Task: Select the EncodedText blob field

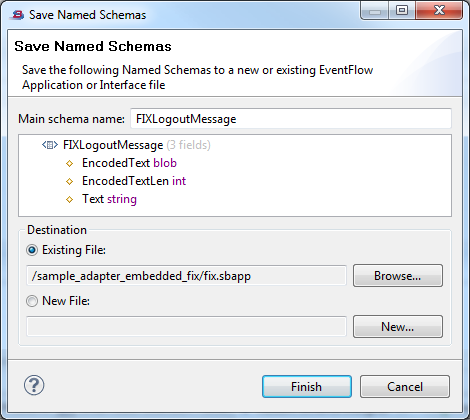Action: (x=129, y=163)
